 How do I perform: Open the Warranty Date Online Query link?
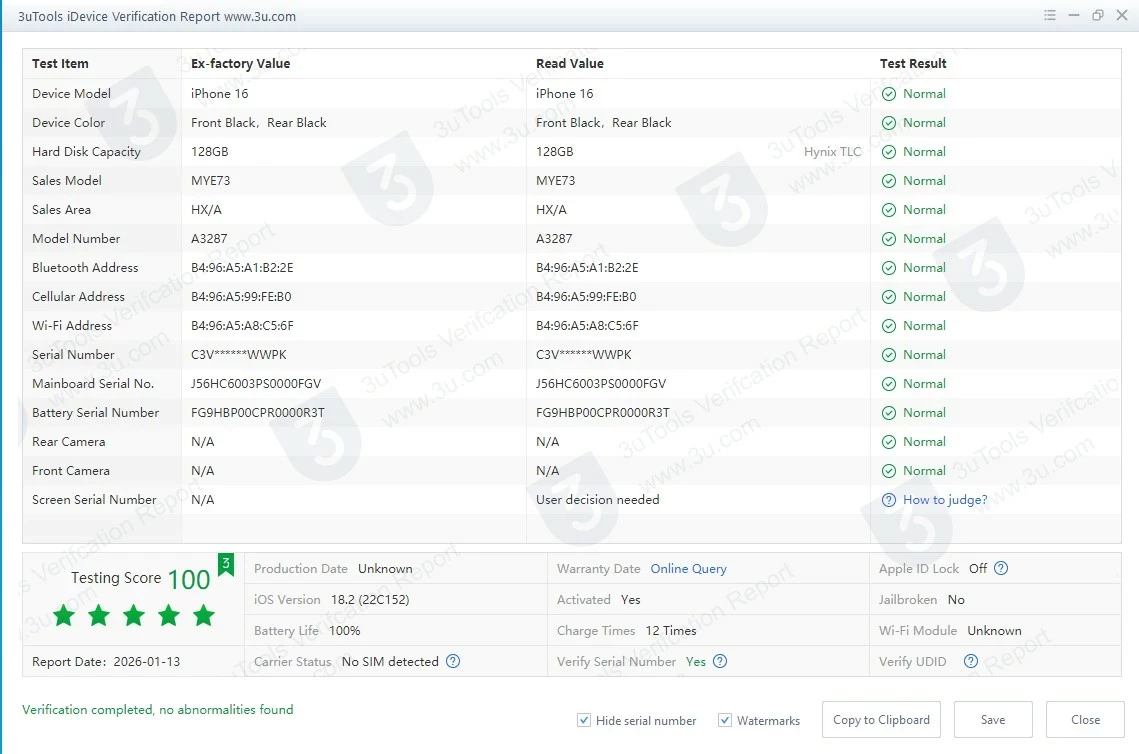[x=688, y=569]
